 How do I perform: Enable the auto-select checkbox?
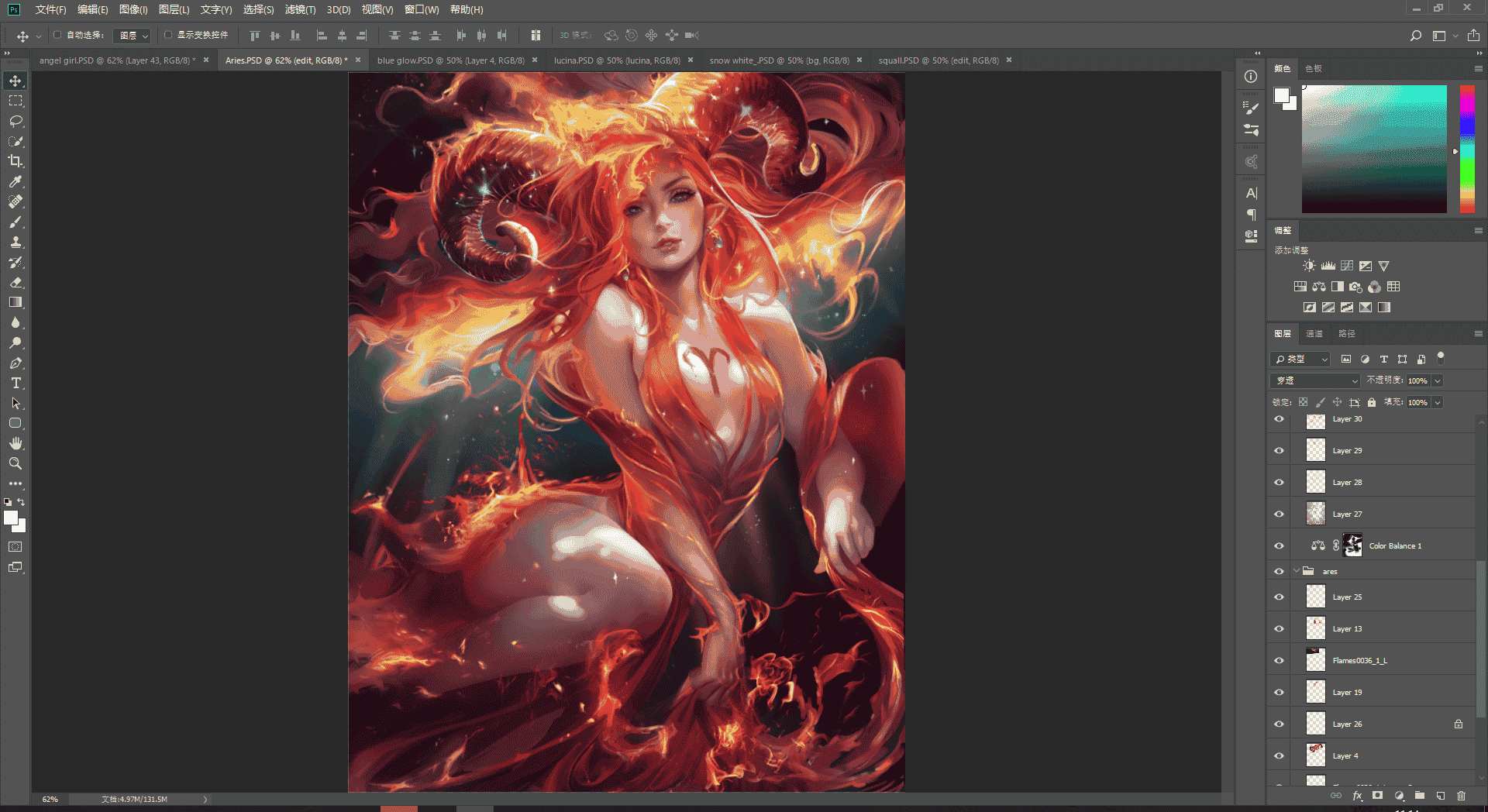tap(57, 35)
